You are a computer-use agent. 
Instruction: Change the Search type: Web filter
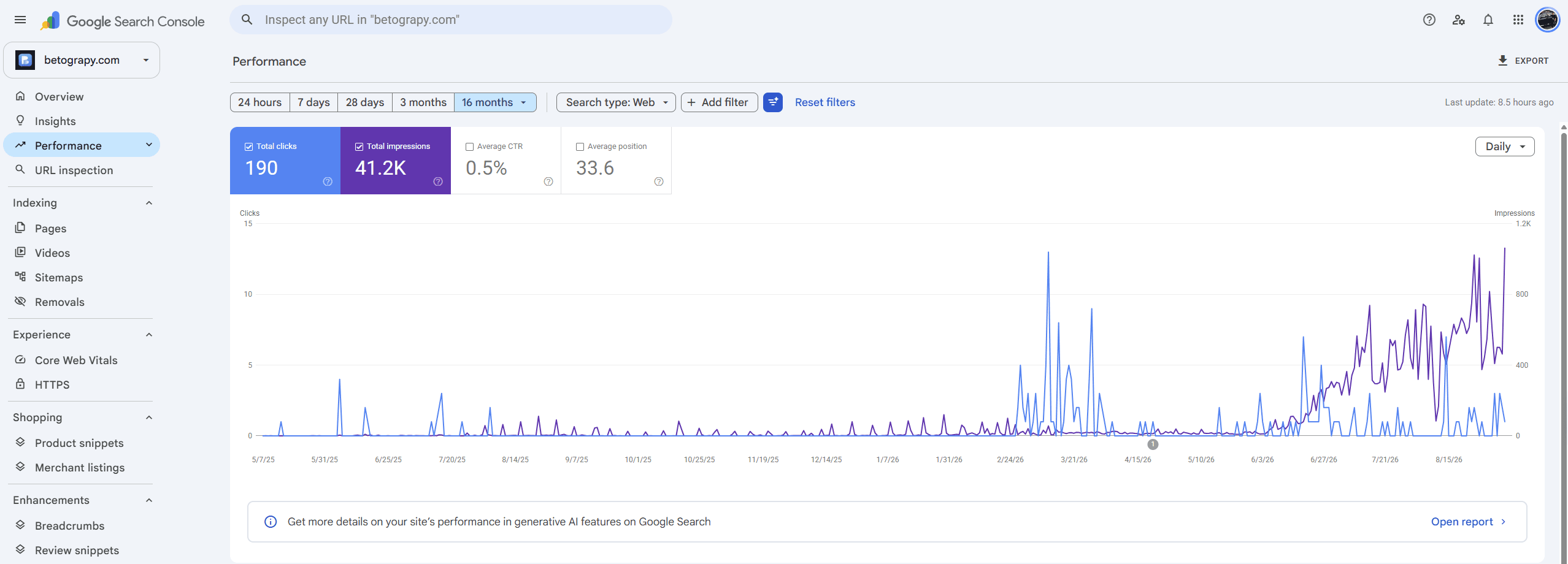click(616, 102)
